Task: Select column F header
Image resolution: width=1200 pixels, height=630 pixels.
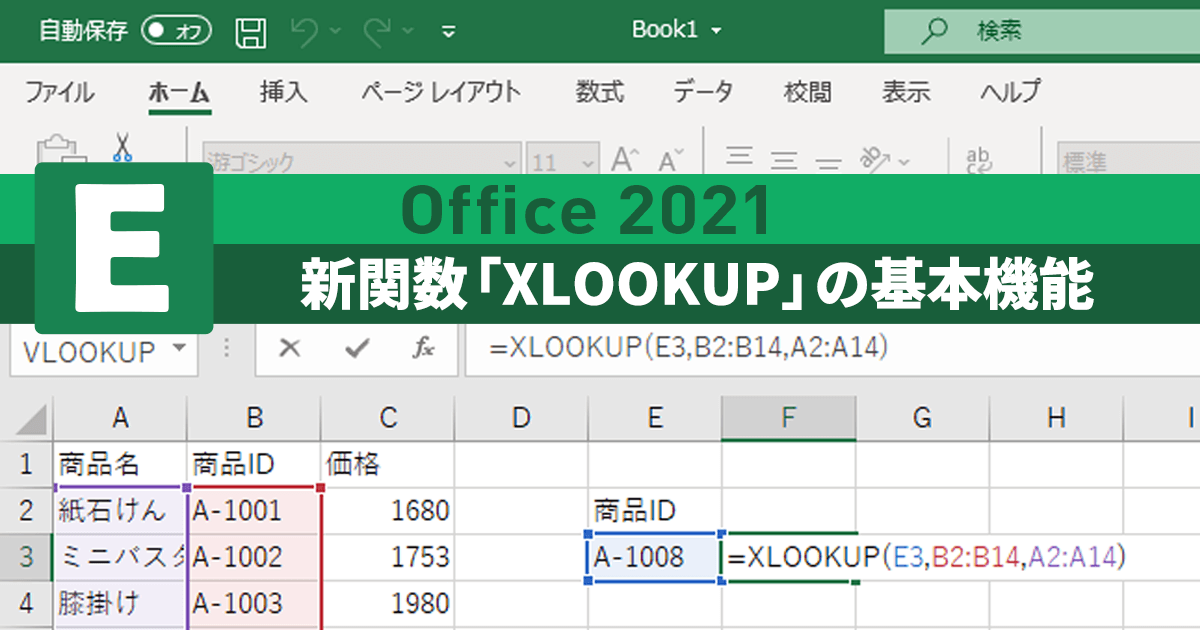Action: coord(789,418)
